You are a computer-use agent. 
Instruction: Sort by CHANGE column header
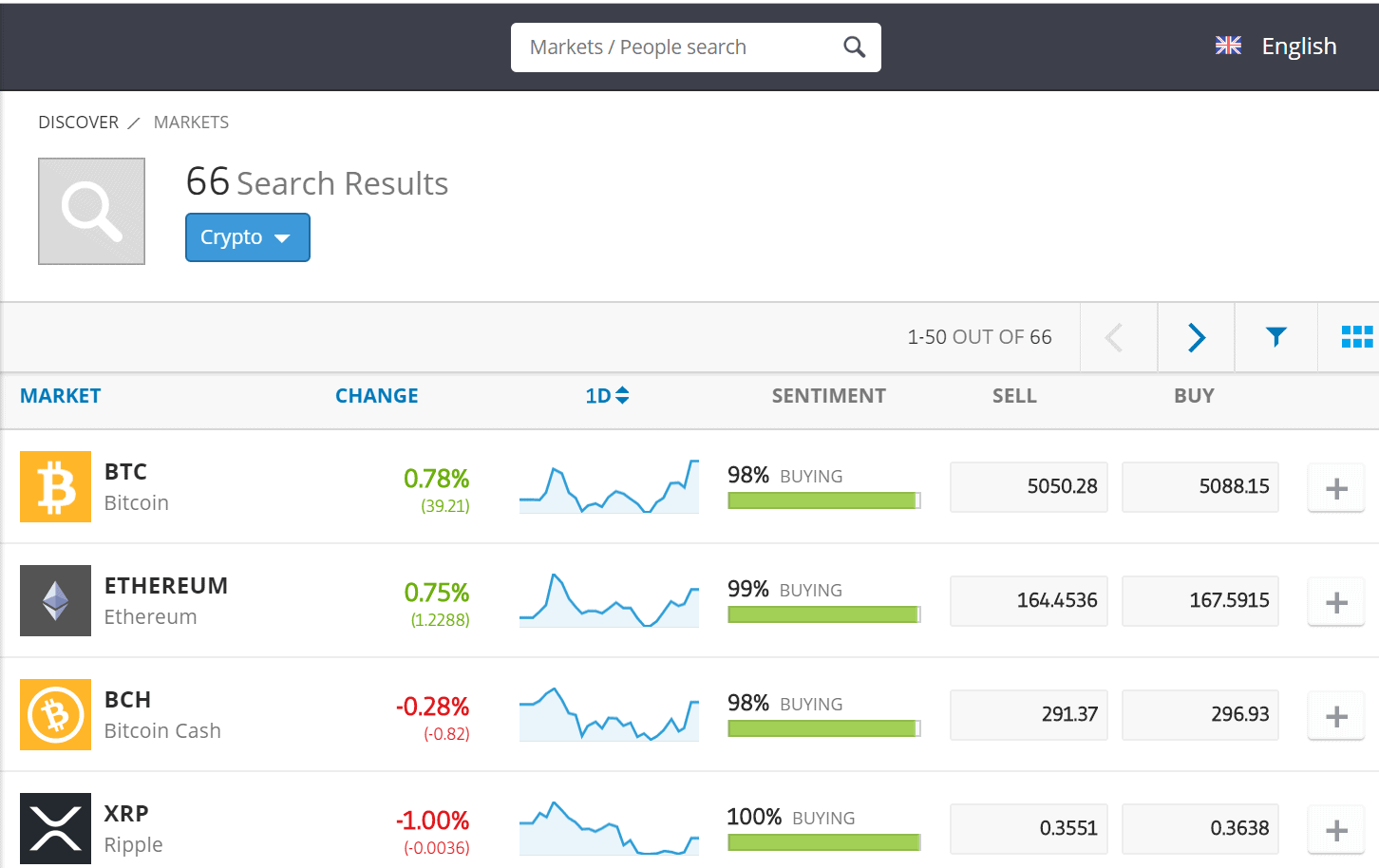click(377, 396)
